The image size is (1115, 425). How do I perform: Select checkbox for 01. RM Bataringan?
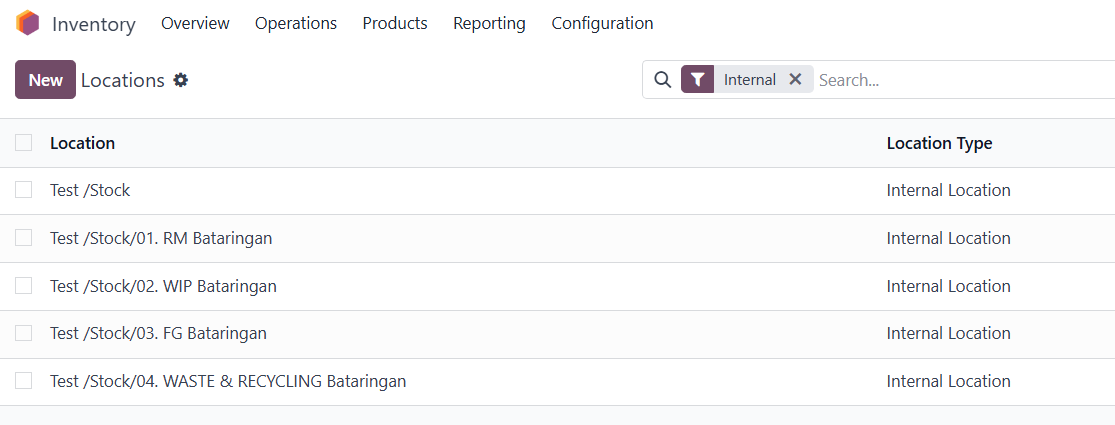click(x=23, y=237)
